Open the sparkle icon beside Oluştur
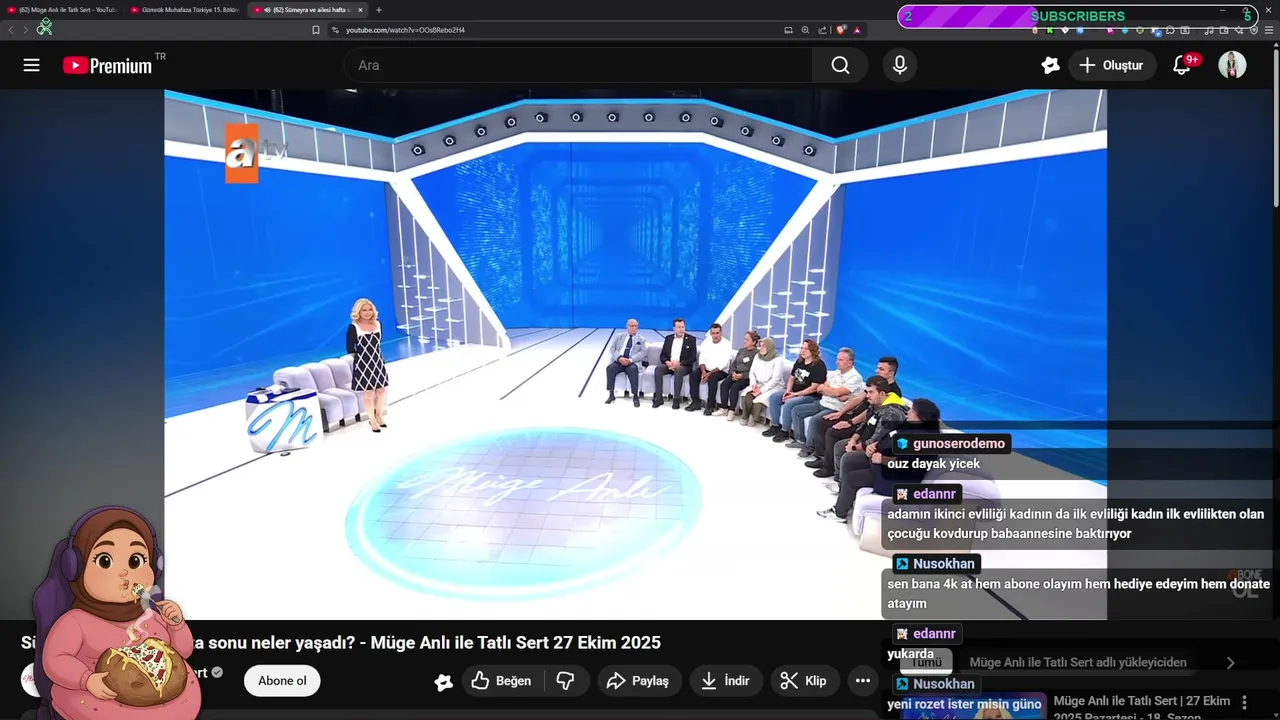 tap(1050, 65)
